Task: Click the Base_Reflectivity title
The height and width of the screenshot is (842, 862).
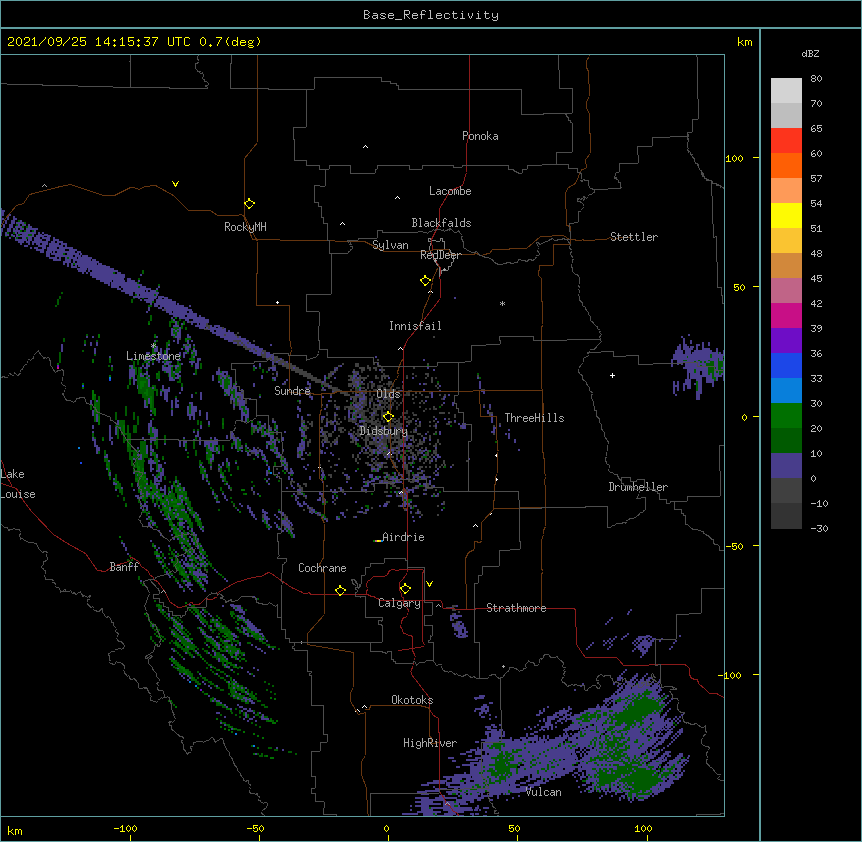Action: pos(431,15)
